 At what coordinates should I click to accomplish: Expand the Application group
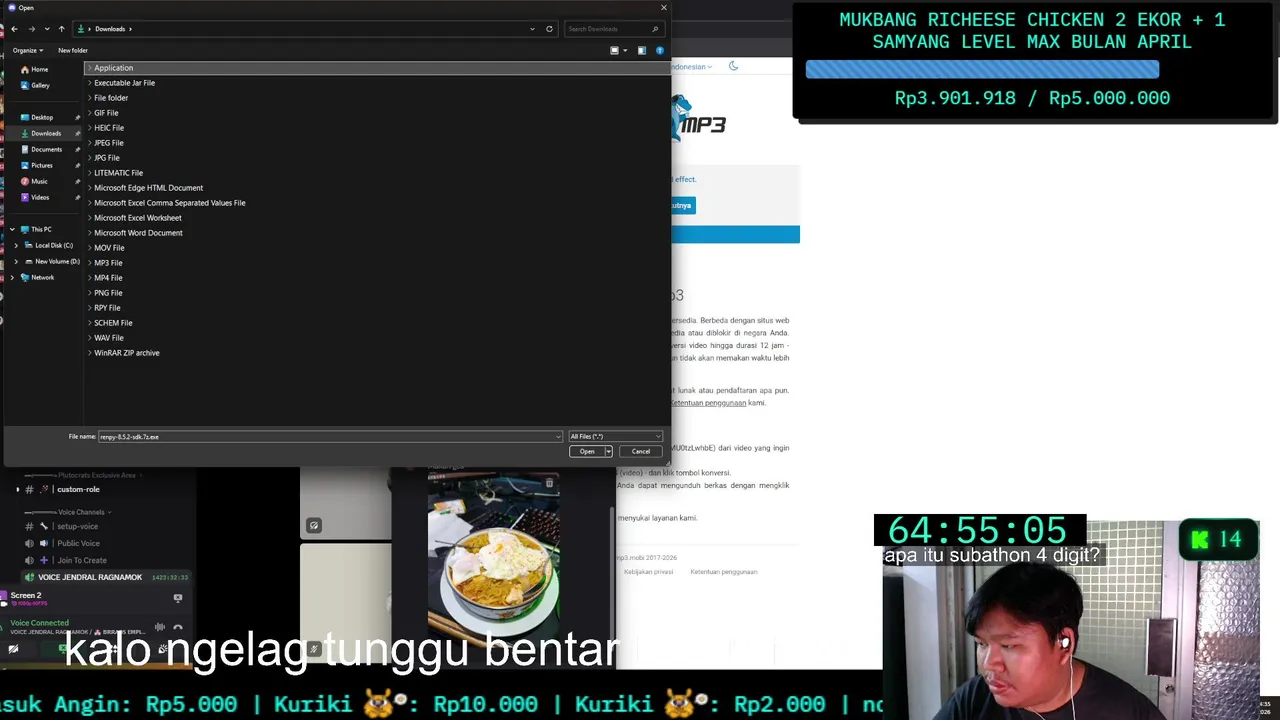[x=90, y=68]
